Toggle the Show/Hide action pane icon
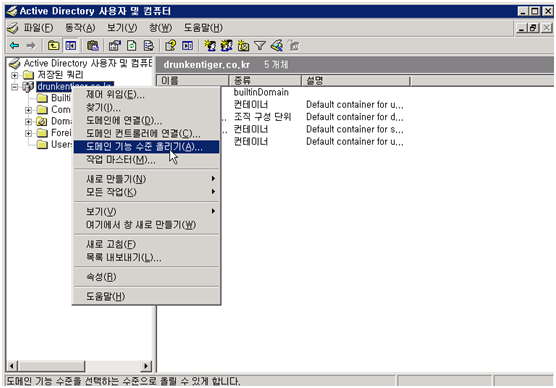 [188, 46]
